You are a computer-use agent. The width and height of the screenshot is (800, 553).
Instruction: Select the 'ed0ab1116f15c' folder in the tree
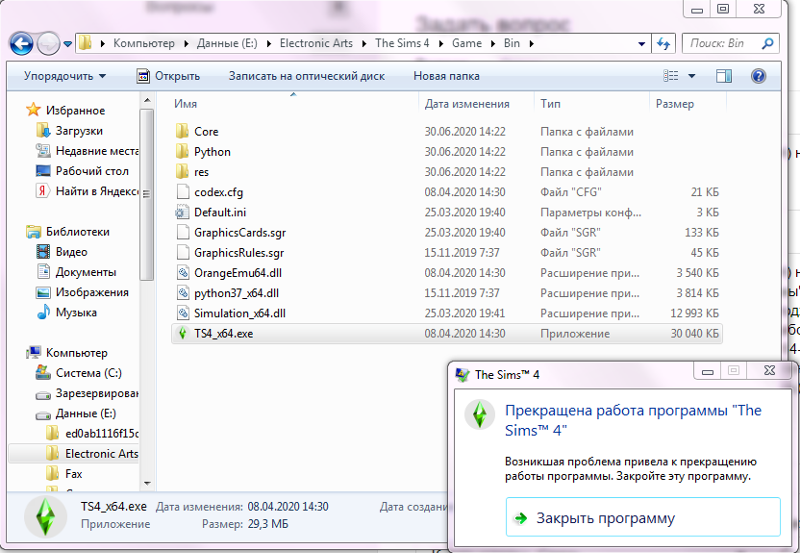coord(92,434)
